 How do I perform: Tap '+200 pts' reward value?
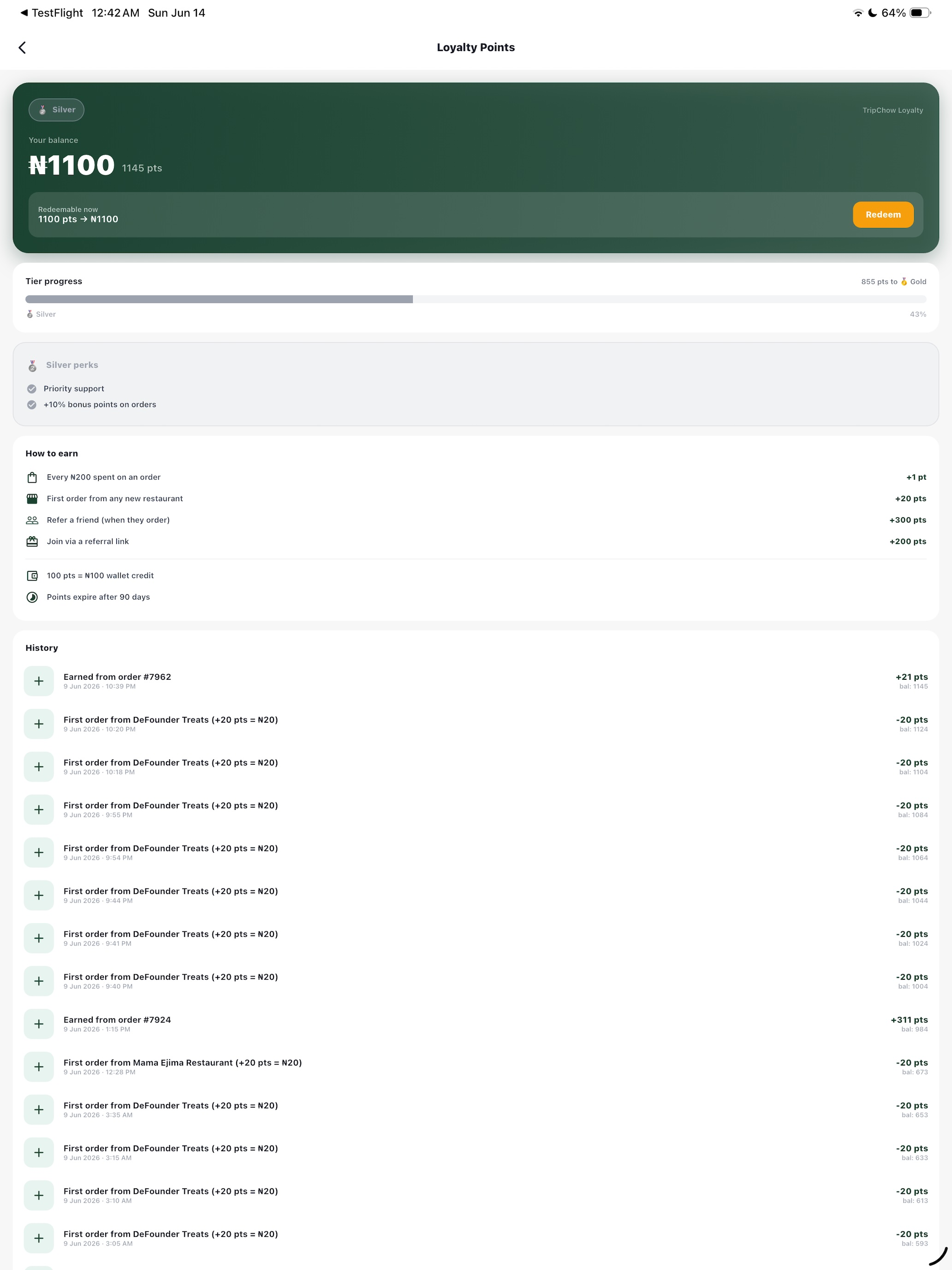pos(908,541)
